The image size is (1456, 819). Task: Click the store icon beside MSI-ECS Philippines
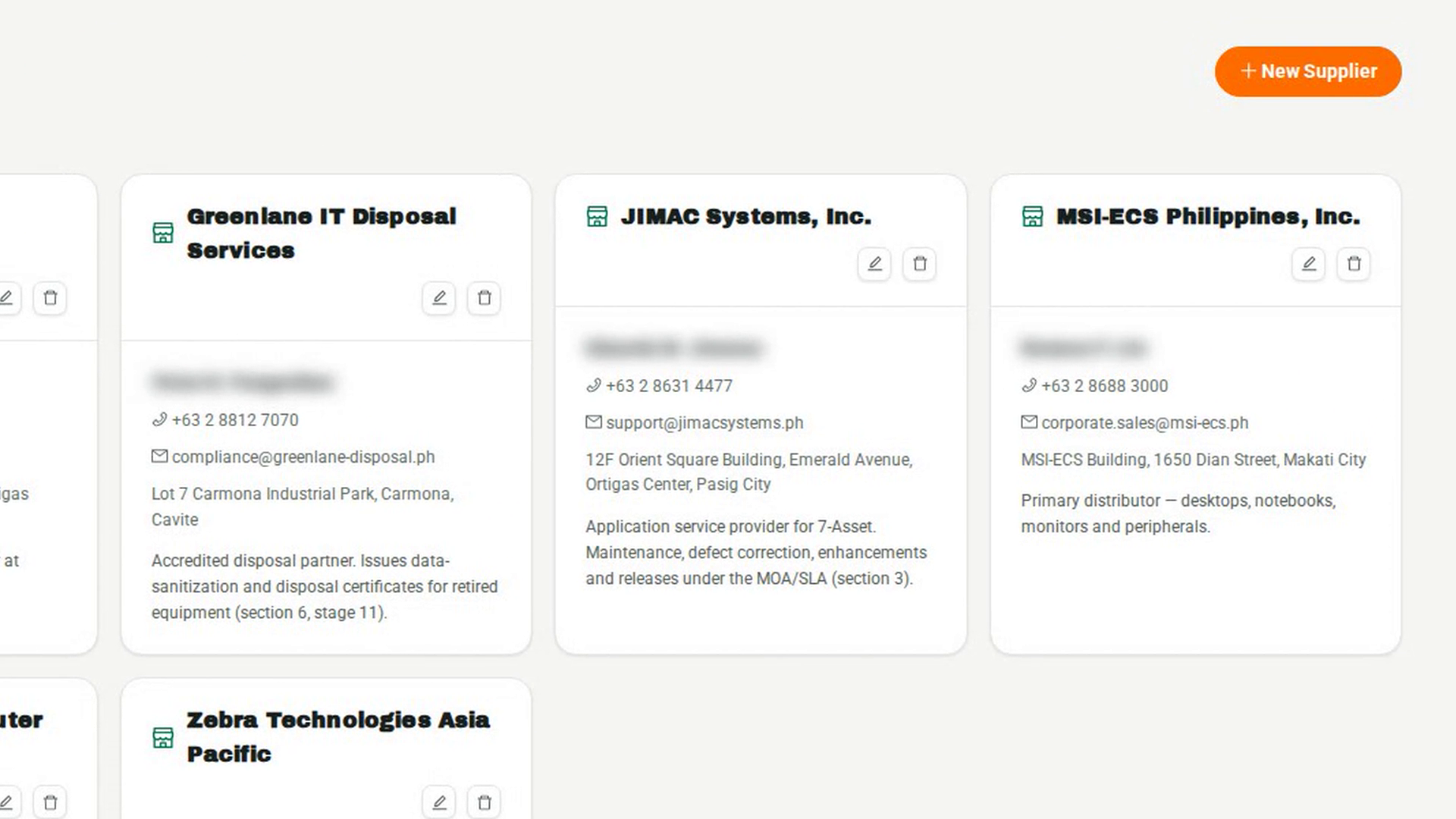click(x=1032, y=216)
